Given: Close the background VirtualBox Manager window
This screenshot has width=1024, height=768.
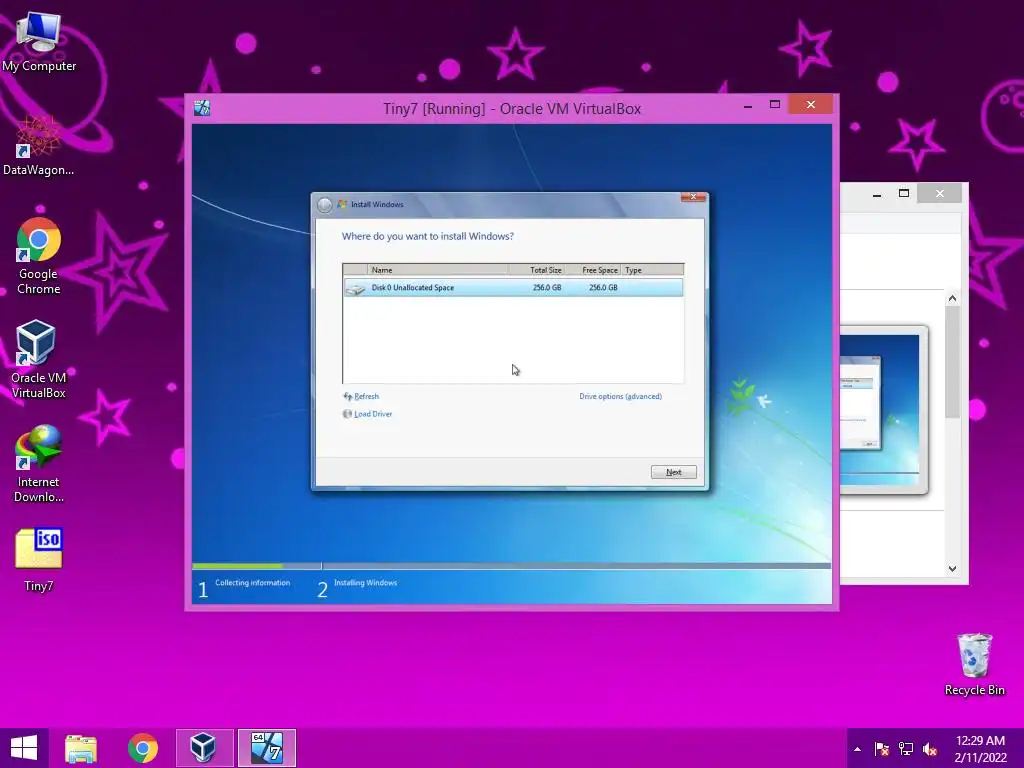Looking at the screenshot, I should tap(940, 193).
